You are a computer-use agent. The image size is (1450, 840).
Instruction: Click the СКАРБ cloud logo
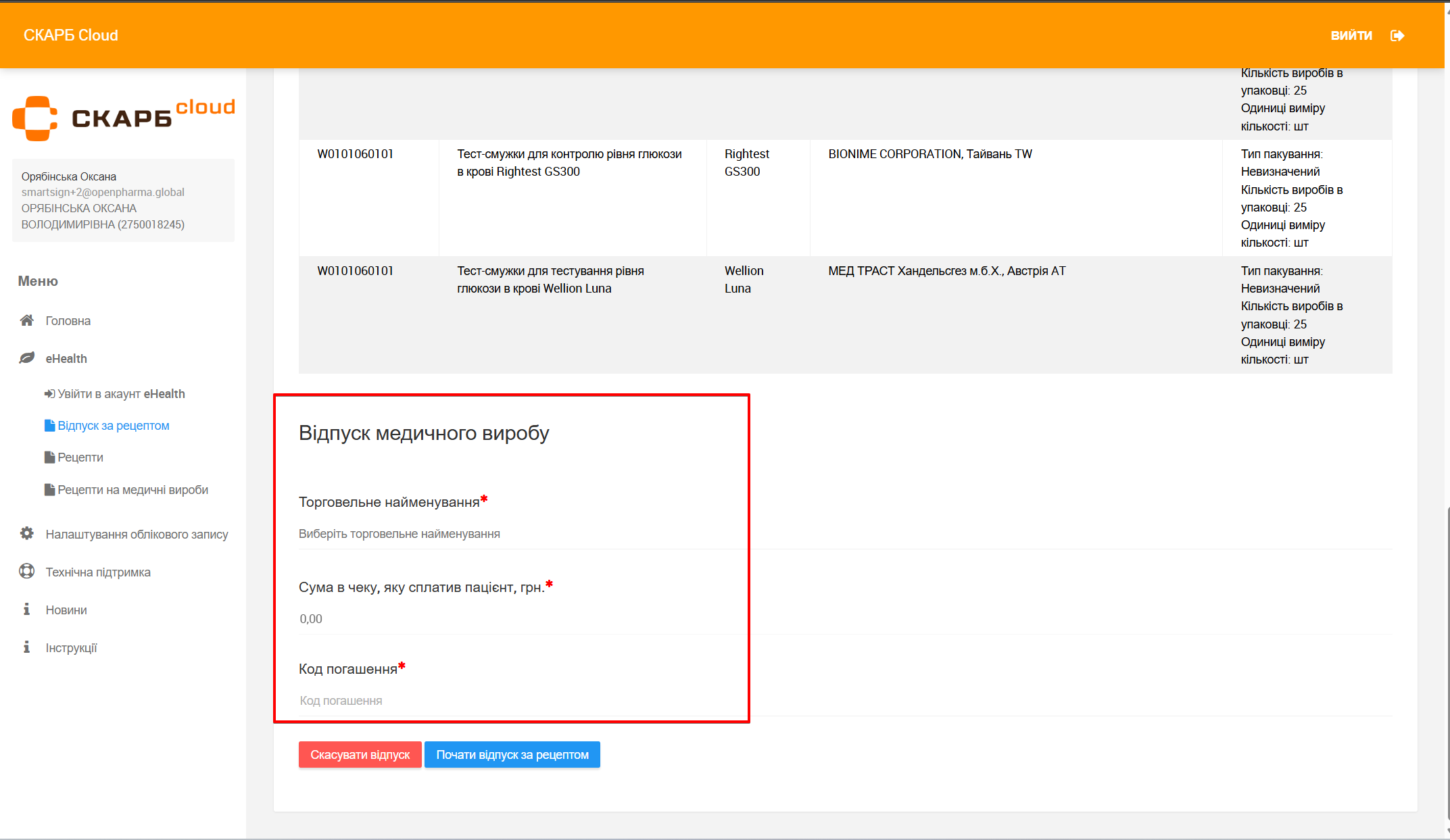pyautogui.click(x=124, y=118)
